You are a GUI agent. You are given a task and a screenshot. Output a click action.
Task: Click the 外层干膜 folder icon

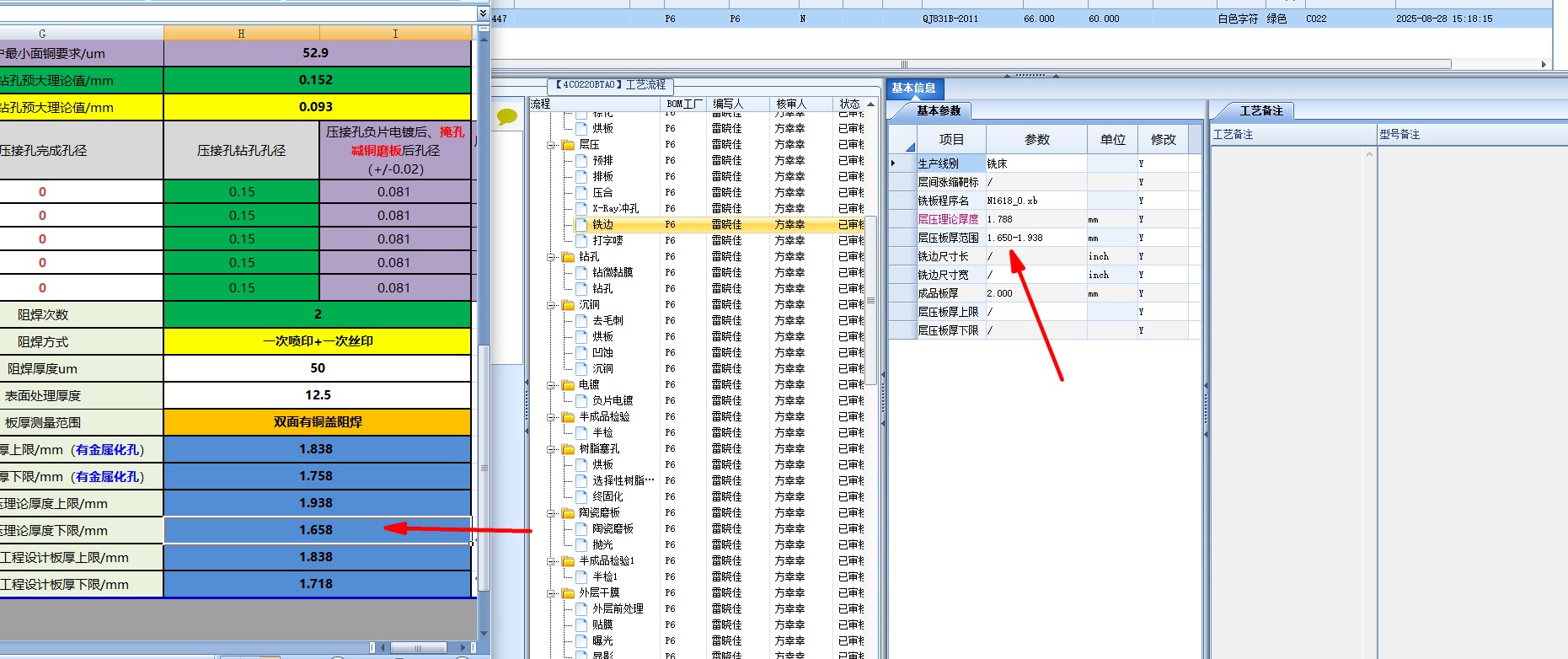(568, 593)
